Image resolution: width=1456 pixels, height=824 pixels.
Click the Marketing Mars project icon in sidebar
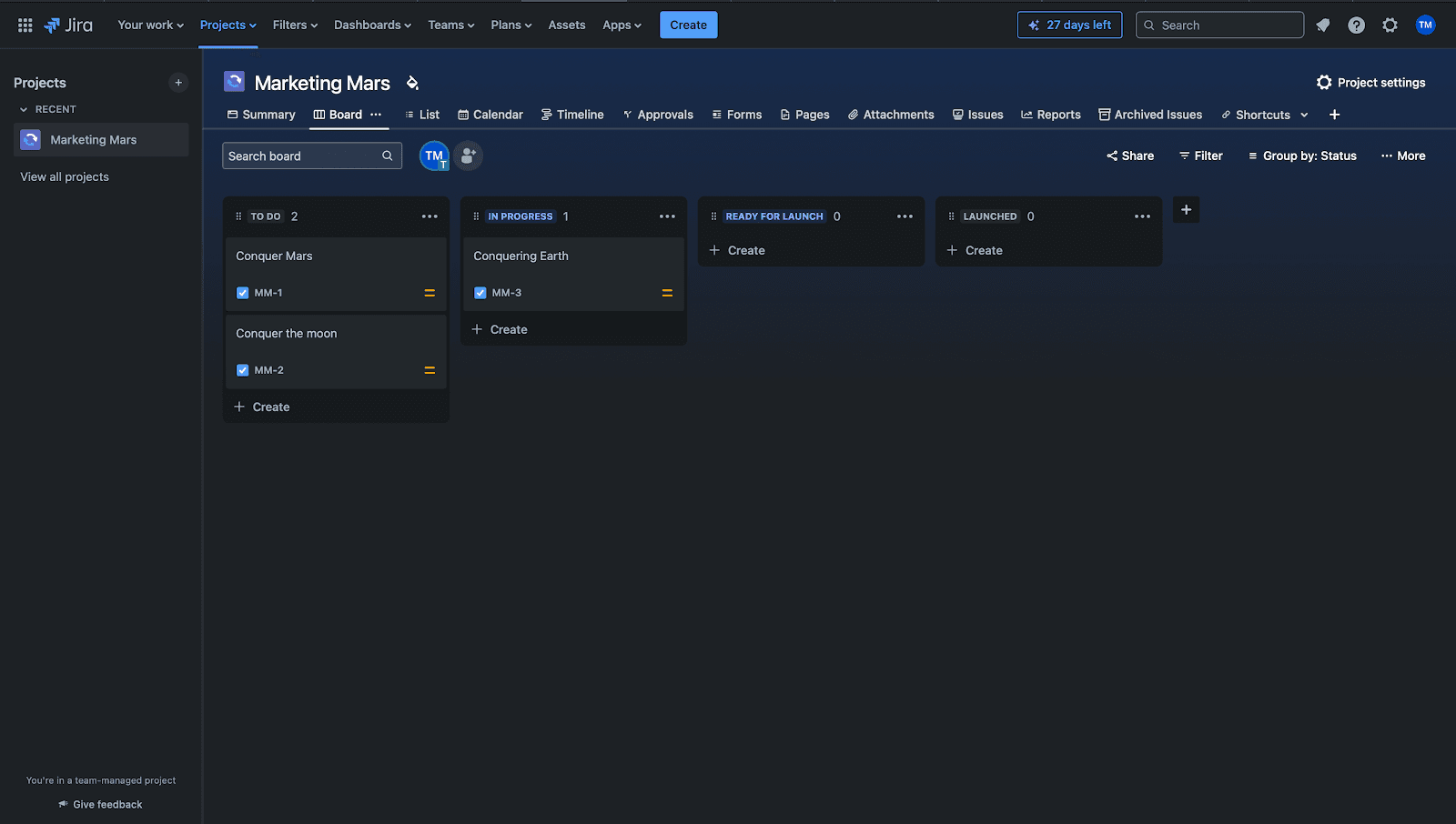(x=30, y=139)
